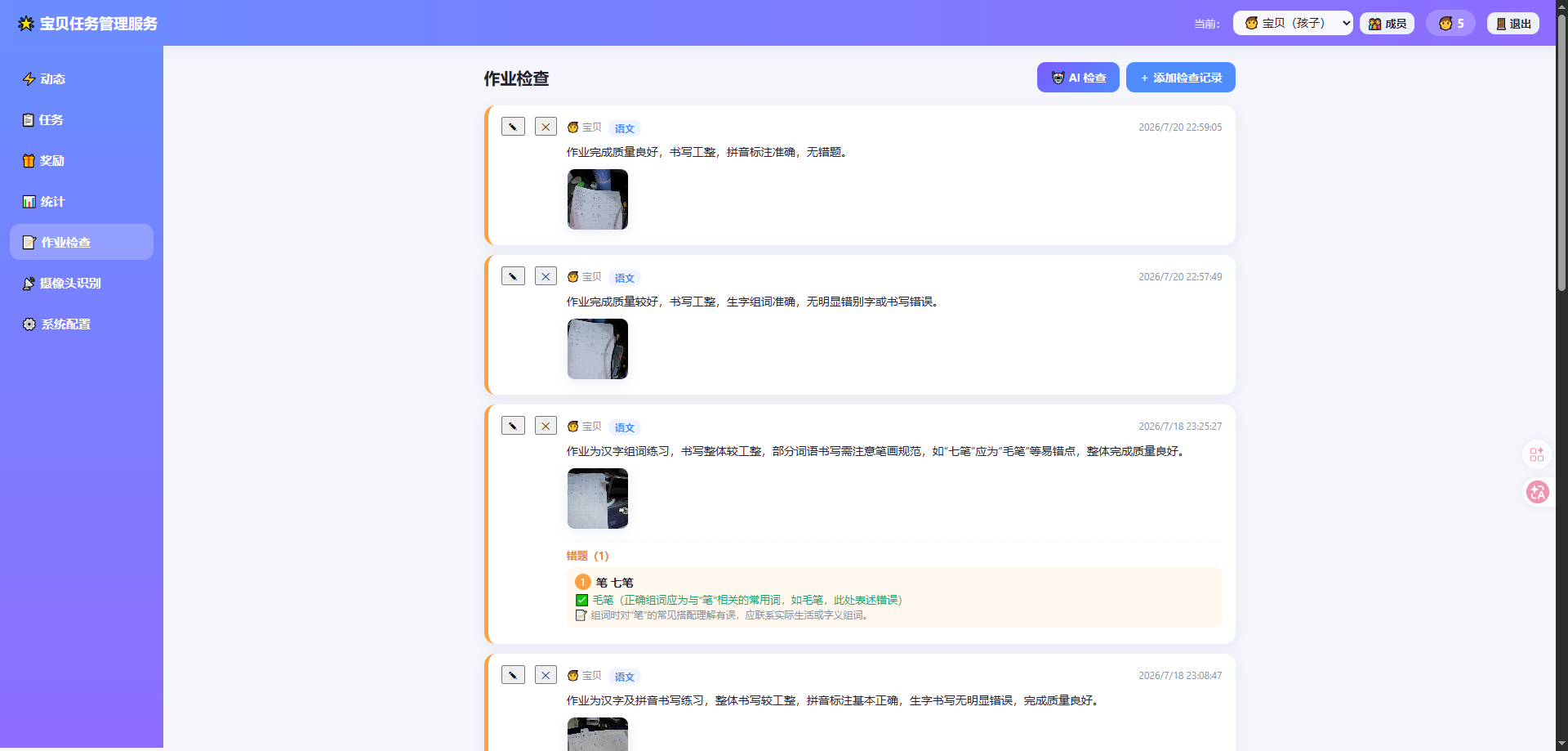Edit the record dated 2026/7/18 23:08:47
The image size is (1568, 751).
click(513, 675)
